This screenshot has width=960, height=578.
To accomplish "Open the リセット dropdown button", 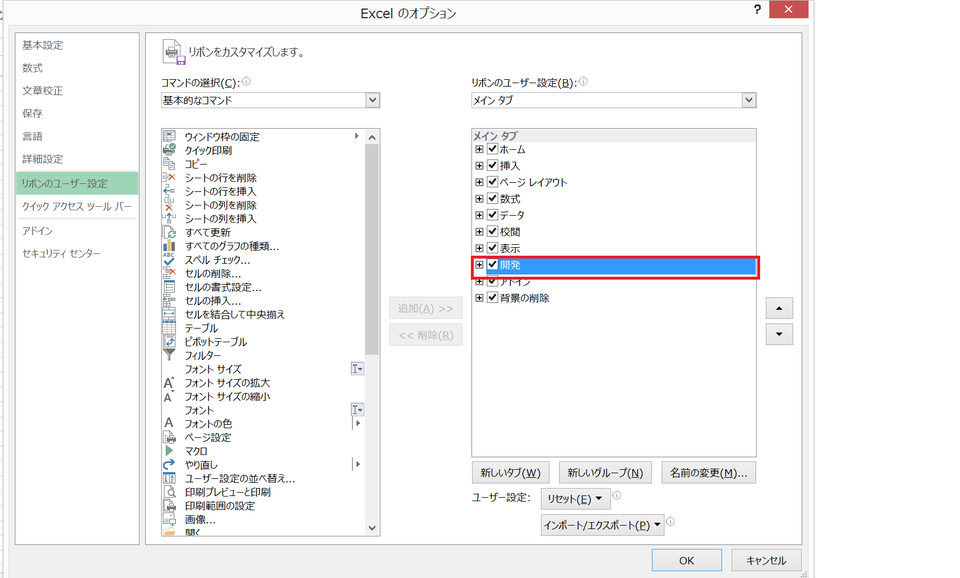I will point(576,499).
